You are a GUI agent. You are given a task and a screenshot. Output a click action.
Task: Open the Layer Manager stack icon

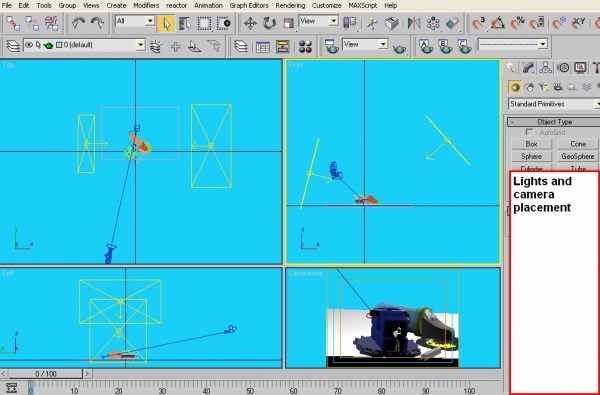click(x=13, y=46)
